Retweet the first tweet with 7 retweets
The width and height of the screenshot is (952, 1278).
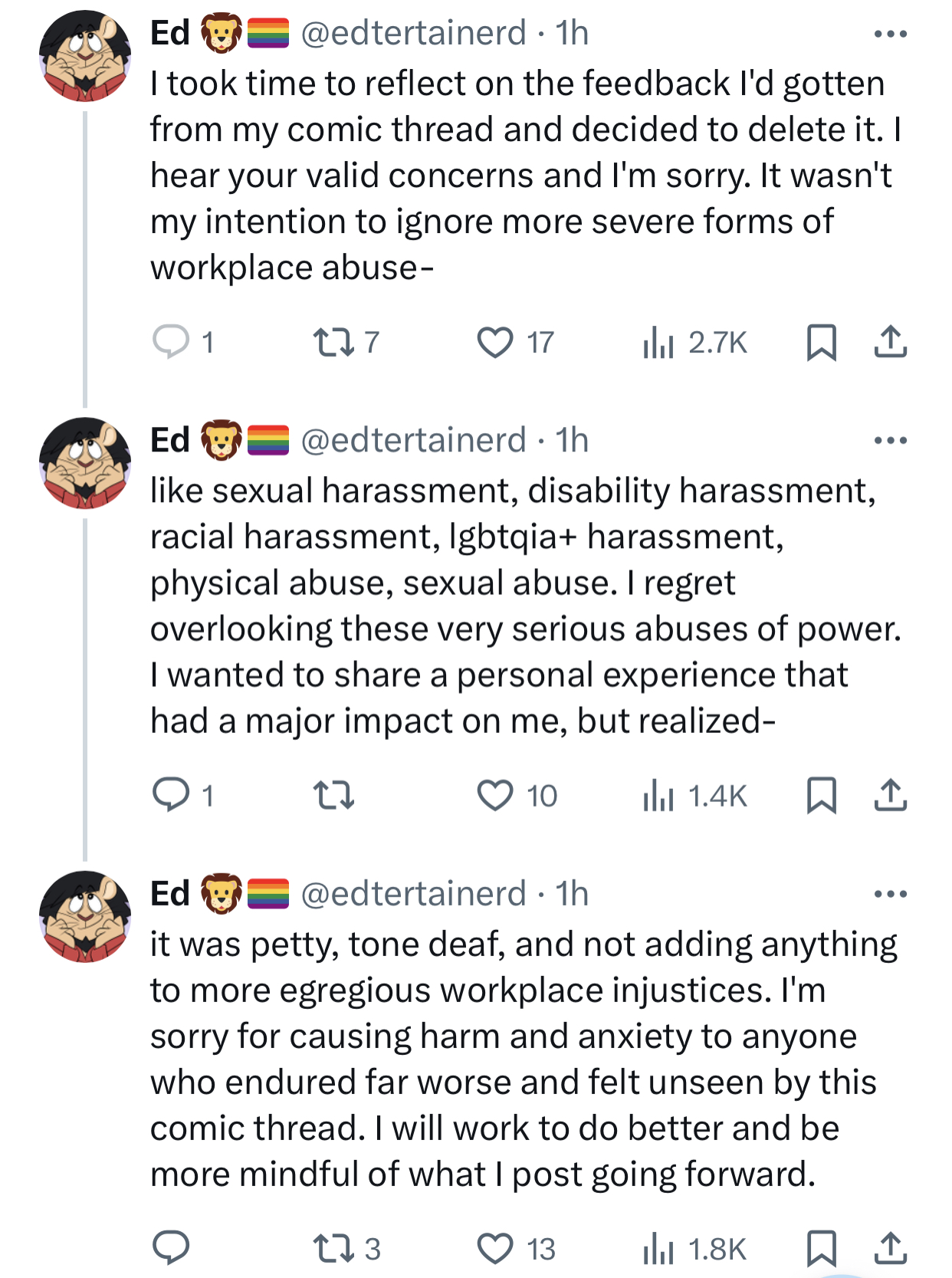(335, 342)
